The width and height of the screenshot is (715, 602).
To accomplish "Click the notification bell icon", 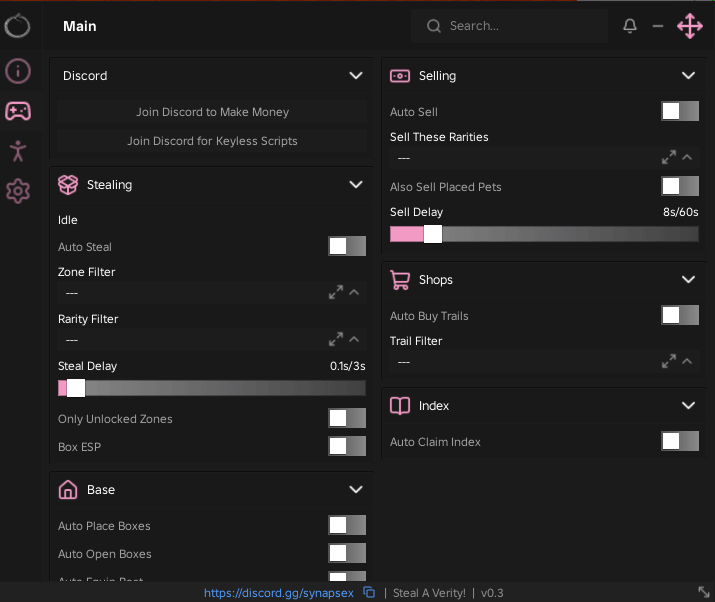I will 630,26.
